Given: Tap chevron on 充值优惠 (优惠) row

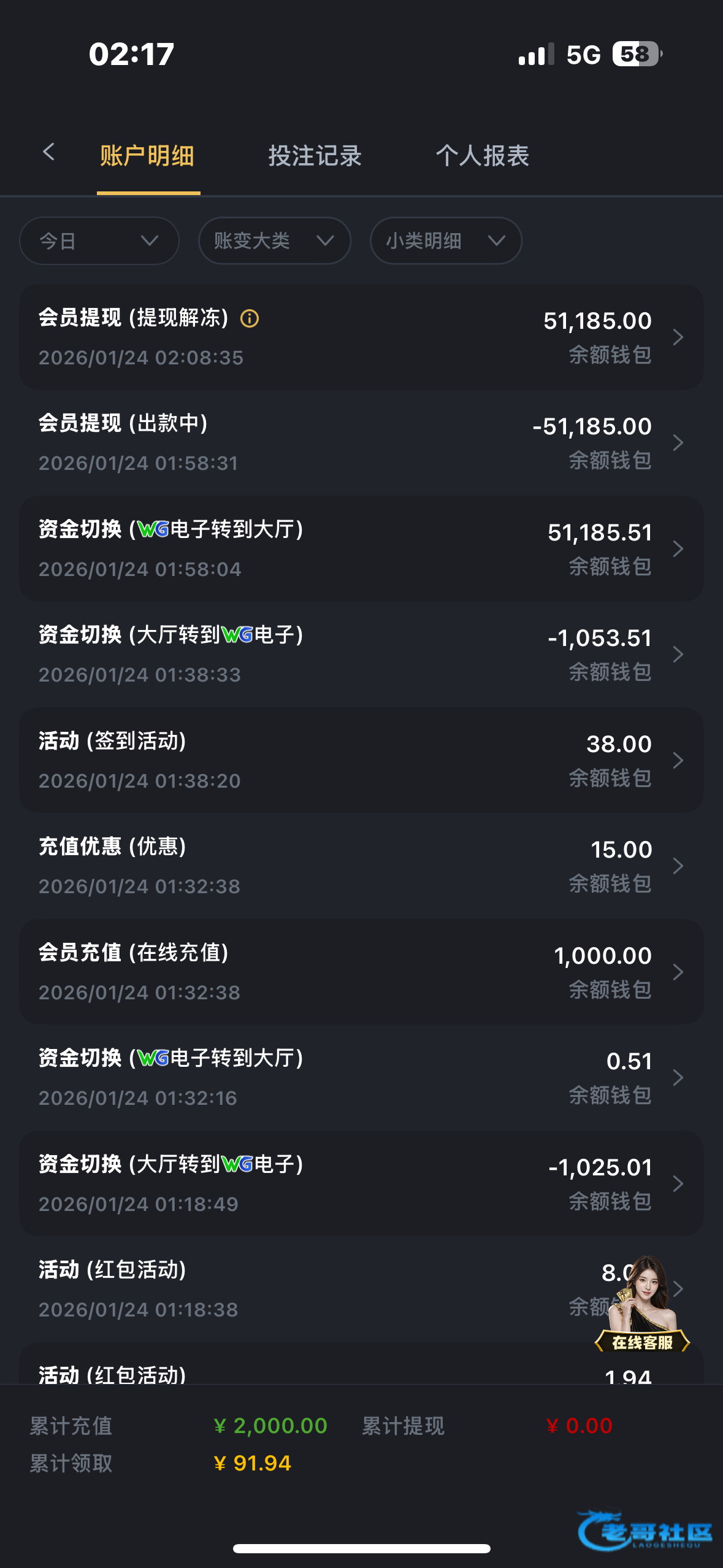Looking at the screenshot, I should 678,866.
